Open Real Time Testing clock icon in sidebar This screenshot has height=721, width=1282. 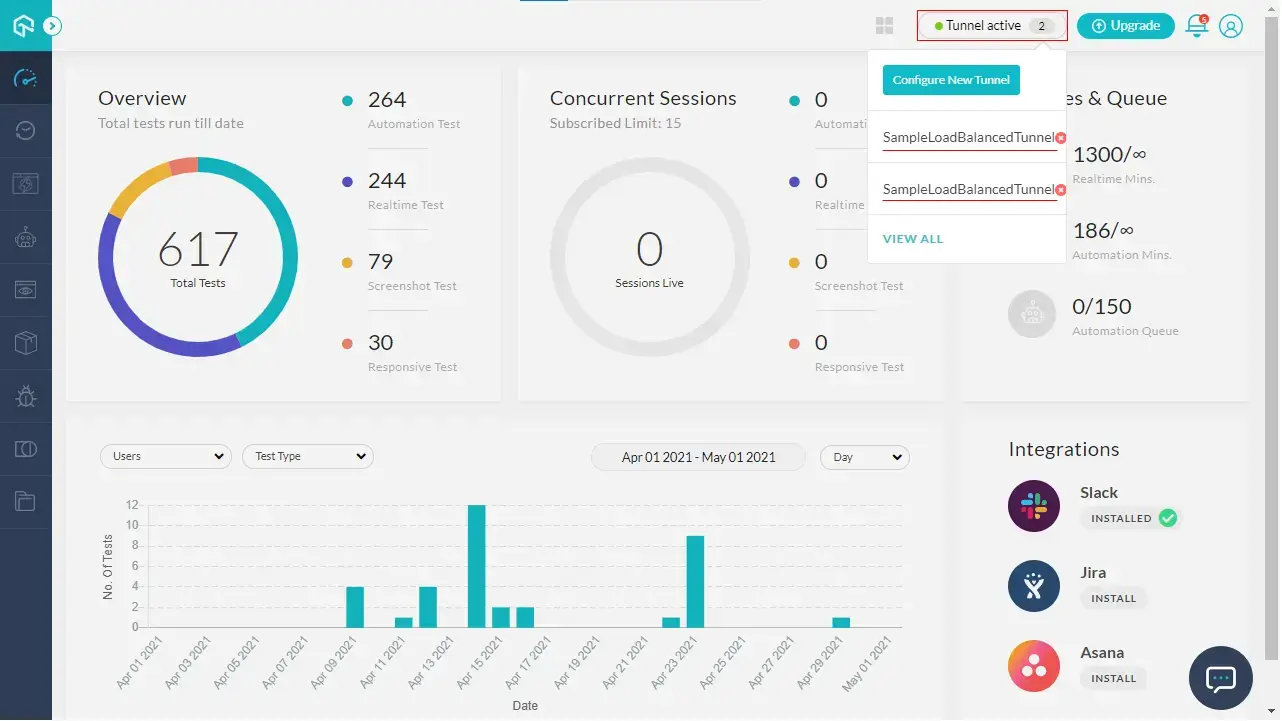pos(26,131)
